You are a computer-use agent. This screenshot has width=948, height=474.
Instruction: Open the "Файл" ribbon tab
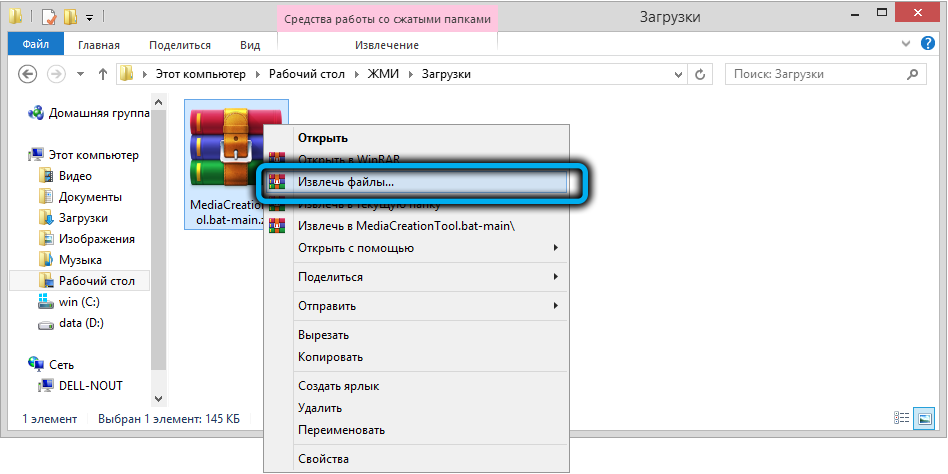coord(35,45)
